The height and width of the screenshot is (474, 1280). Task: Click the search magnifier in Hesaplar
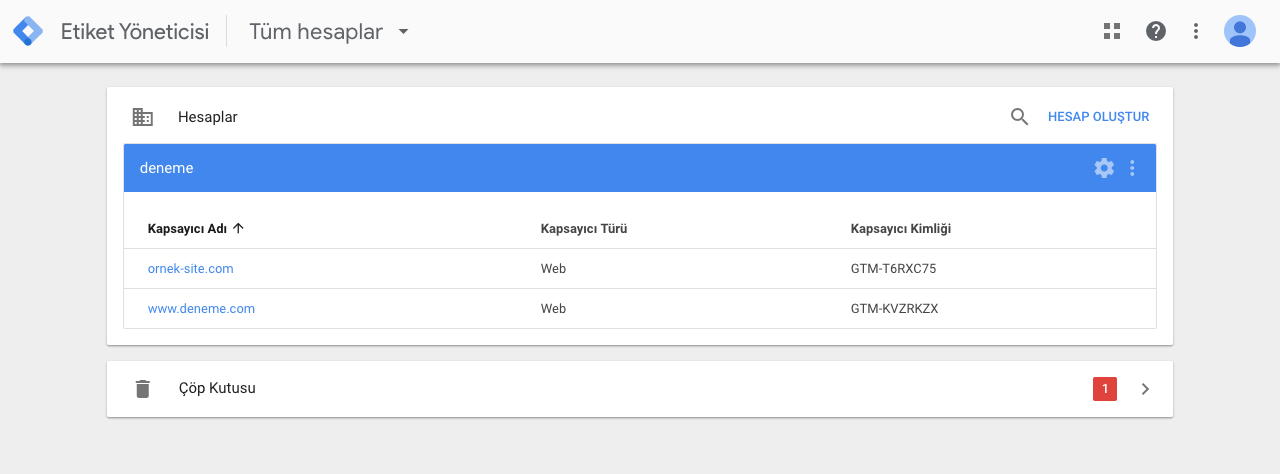coord(1019,117)
